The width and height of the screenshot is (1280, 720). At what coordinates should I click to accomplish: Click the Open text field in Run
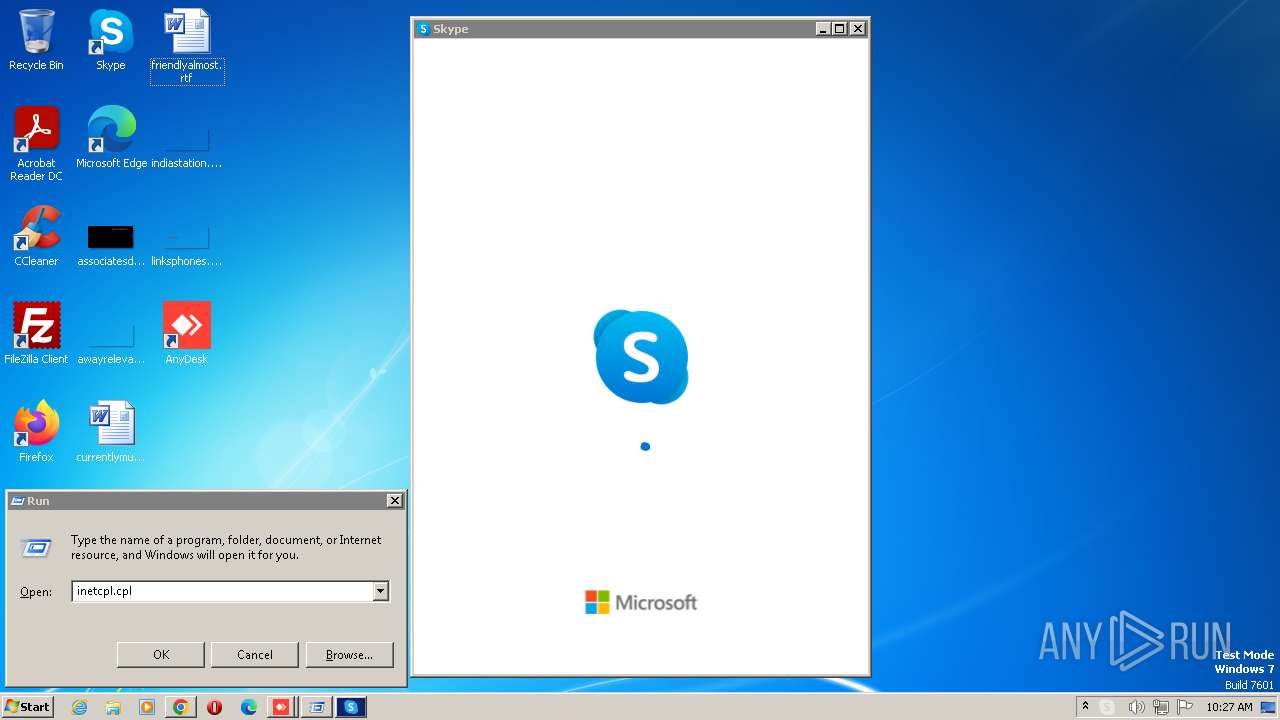pyautogui.click(x=222, y=591)
